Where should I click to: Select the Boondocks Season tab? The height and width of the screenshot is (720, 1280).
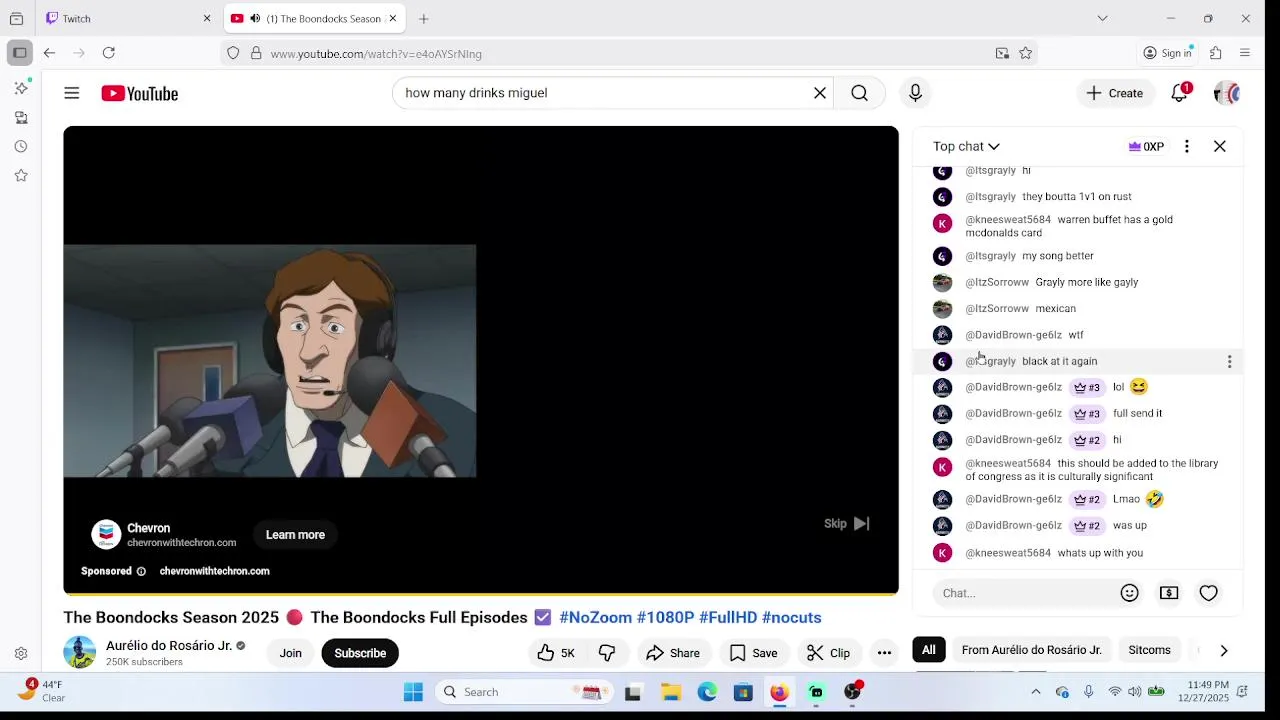pos(314,18)
